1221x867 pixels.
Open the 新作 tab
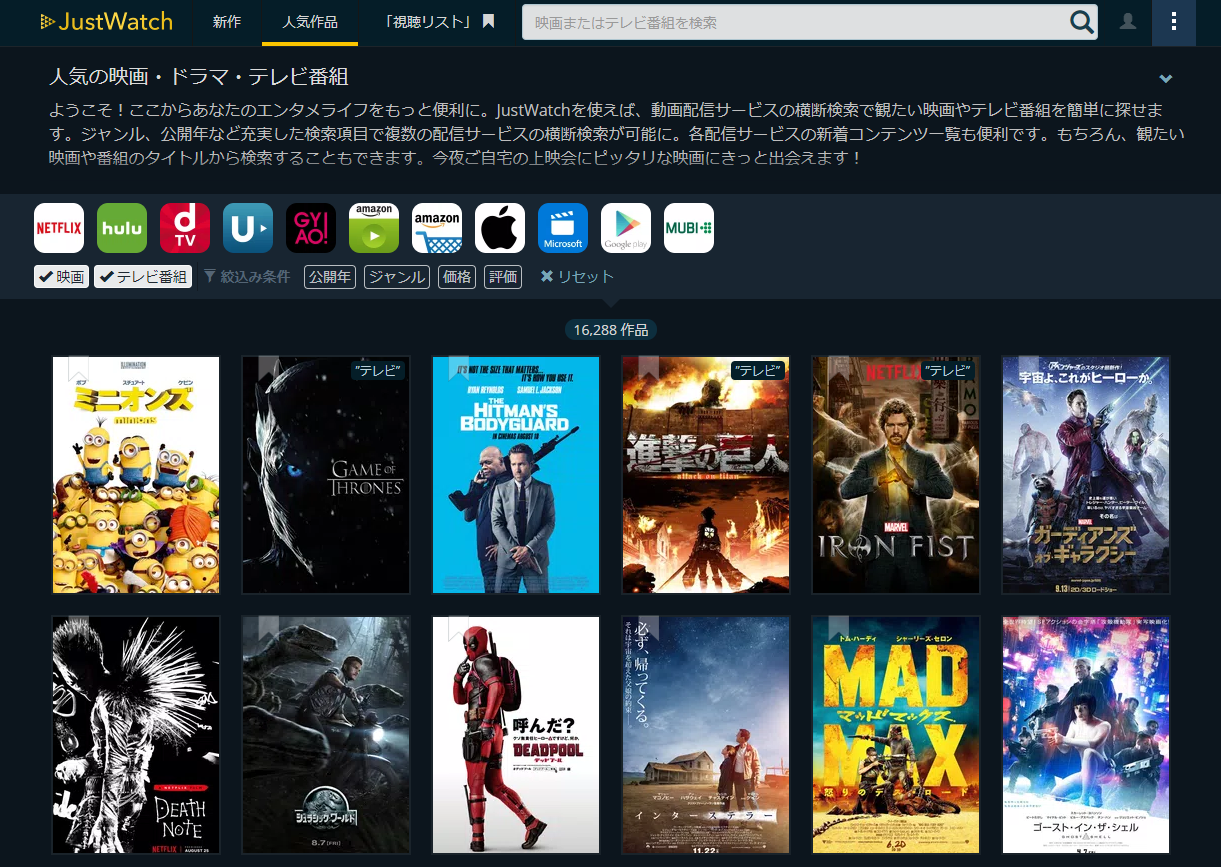tap(227, 22)
